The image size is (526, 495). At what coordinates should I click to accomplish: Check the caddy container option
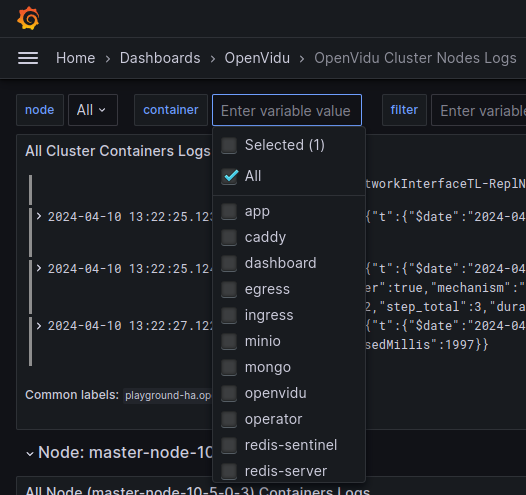(x=229, y=237)
